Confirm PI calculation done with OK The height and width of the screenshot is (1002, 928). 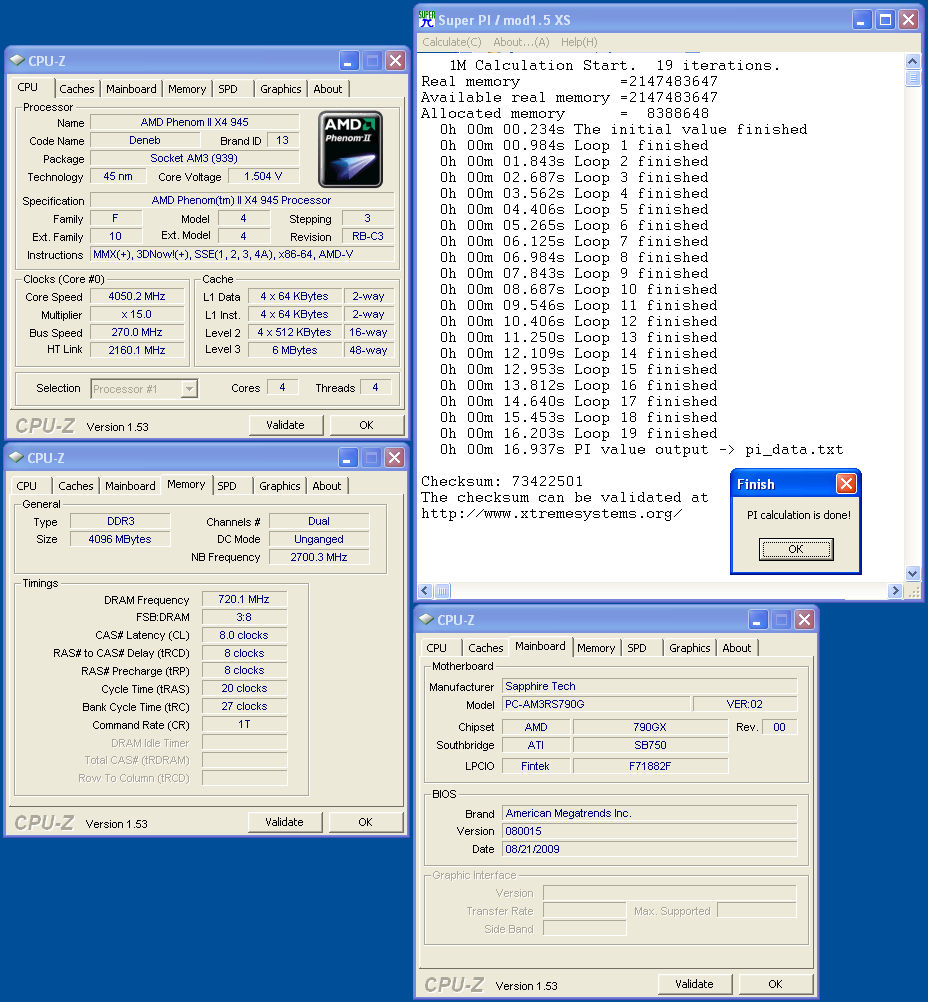click(796, 549)
